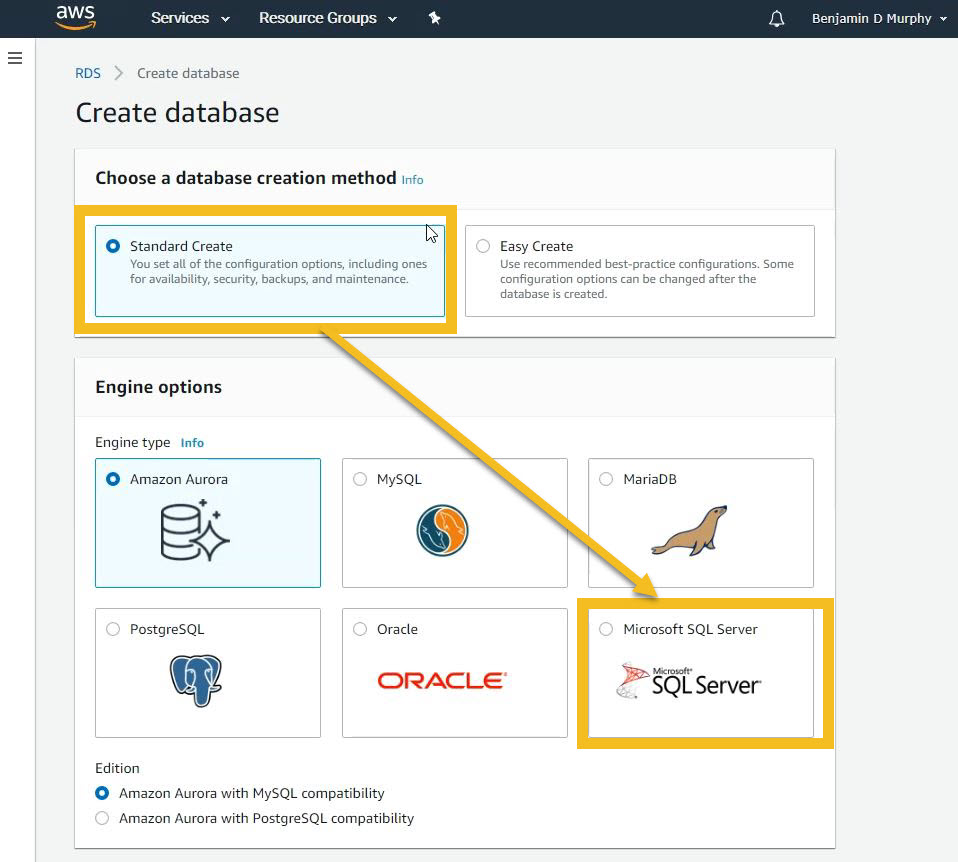This screenshot has width=958, height=862.
Task: Click the Amazon Aurora database icon
Action: tap(195, 530)
